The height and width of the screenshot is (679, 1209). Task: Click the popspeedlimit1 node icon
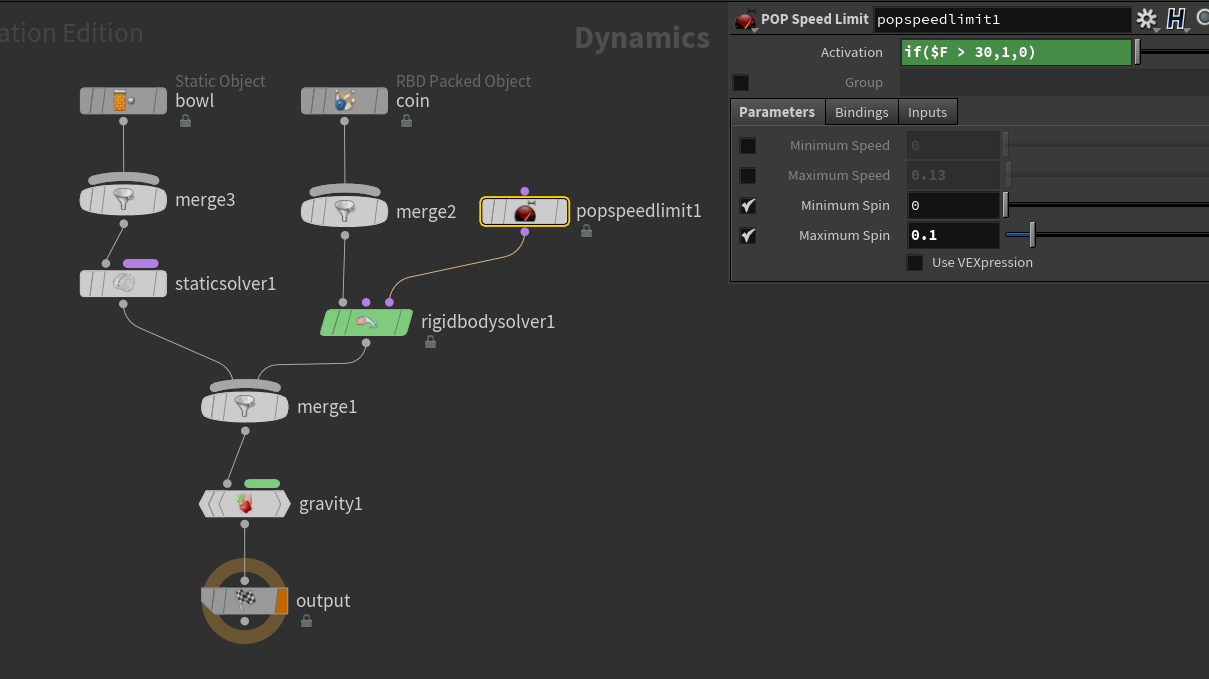click(525, 212)
